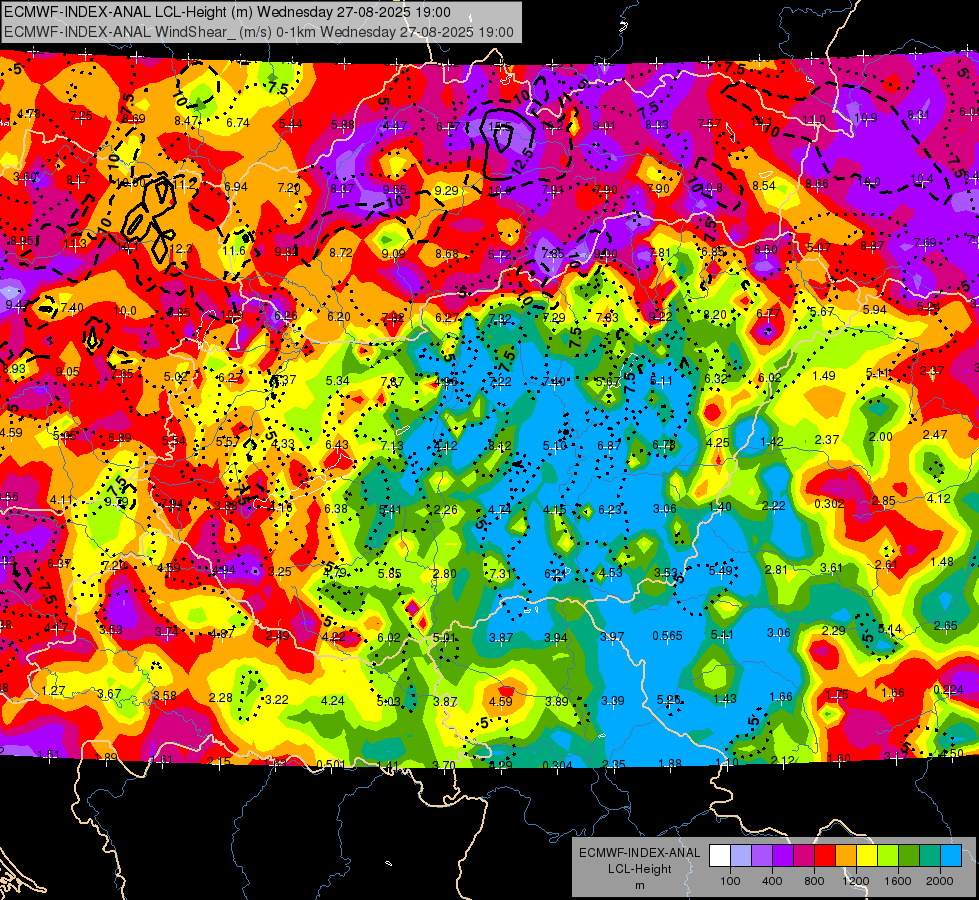Choose the yellow swatch in the legend

click(867, 856)
